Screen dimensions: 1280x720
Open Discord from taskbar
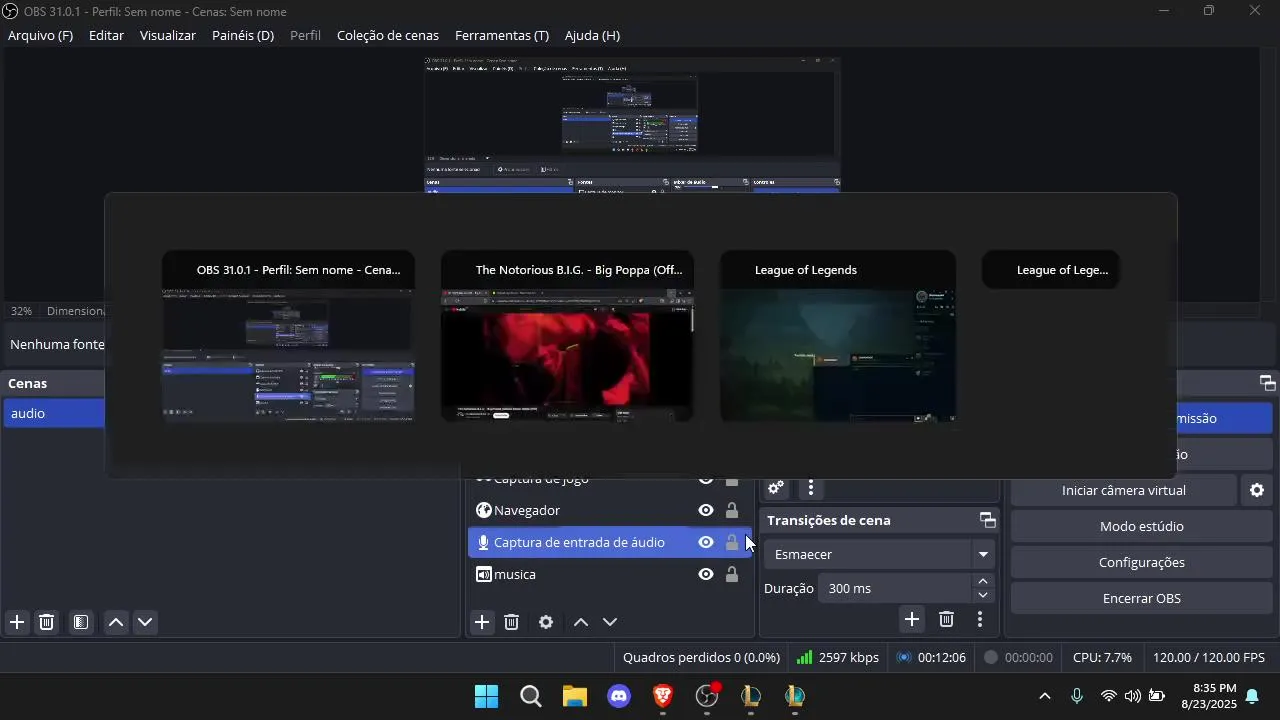click(x=619, y=696)
